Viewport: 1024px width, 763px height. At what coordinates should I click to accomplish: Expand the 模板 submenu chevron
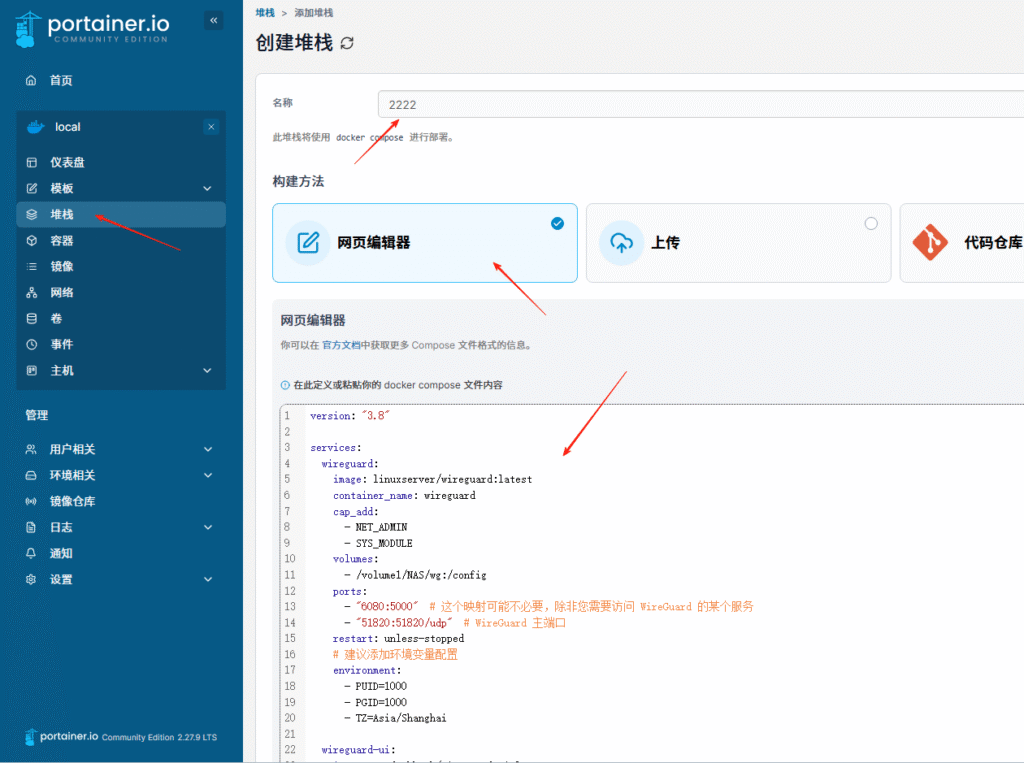coord(207,189)
